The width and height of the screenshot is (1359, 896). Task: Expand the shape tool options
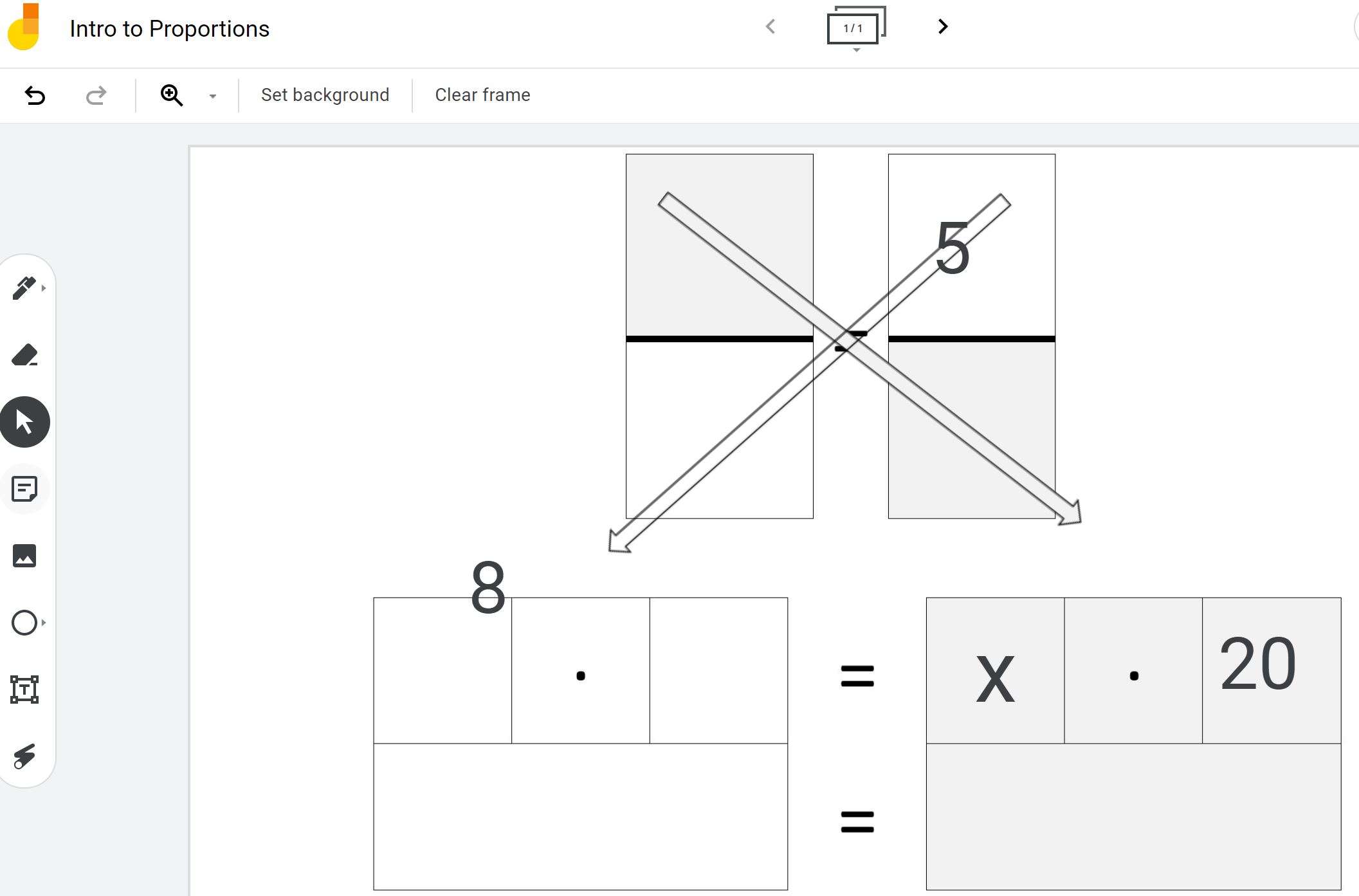(x=44, y=623)
